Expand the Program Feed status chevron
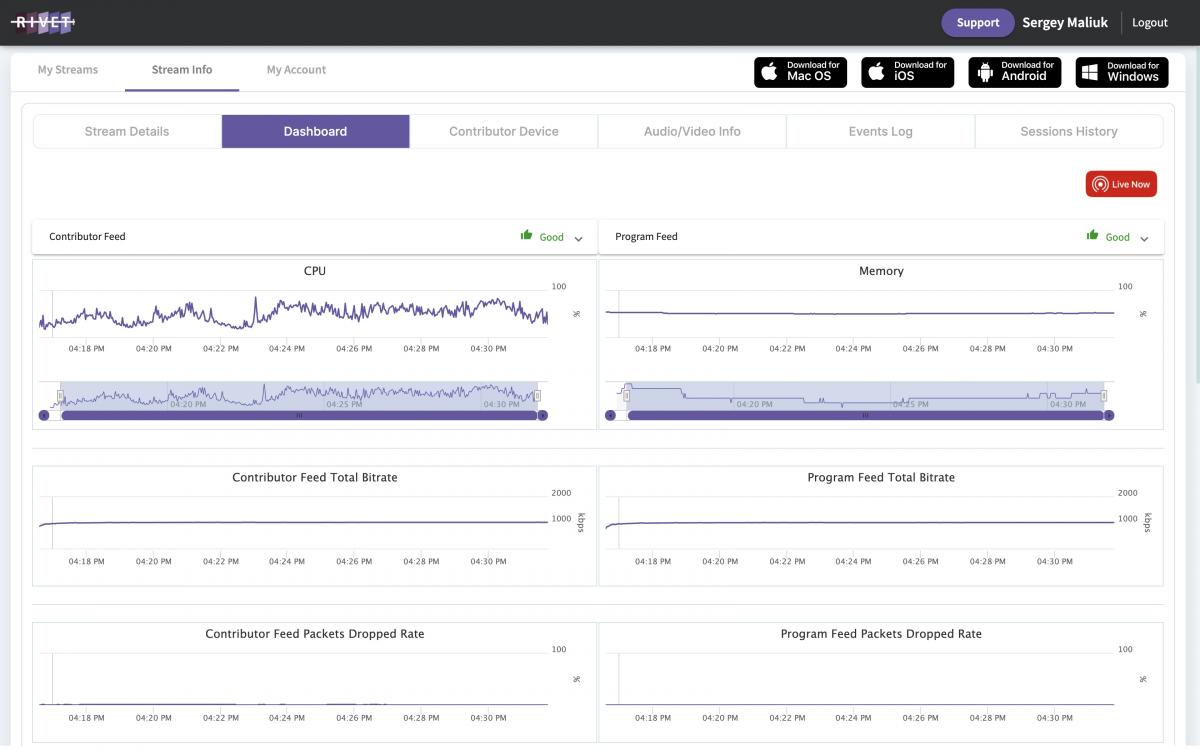This screenshot has width=1200, height=750. 1144,238
